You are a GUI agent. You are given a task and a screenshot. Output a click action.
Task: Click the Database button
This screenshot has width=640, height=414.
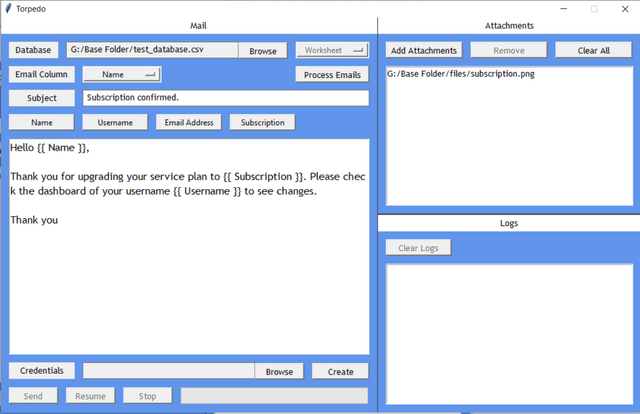(33, 50)
